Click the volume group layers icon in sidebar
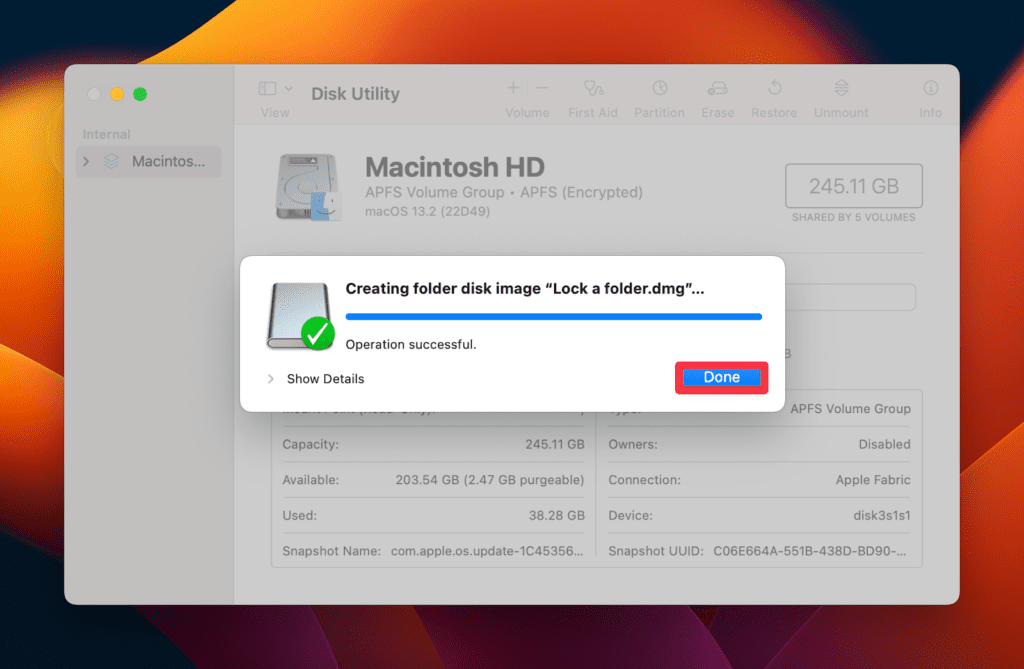Image resolution: width=1024 pixels, height=669 pixels. coord(112,161)
